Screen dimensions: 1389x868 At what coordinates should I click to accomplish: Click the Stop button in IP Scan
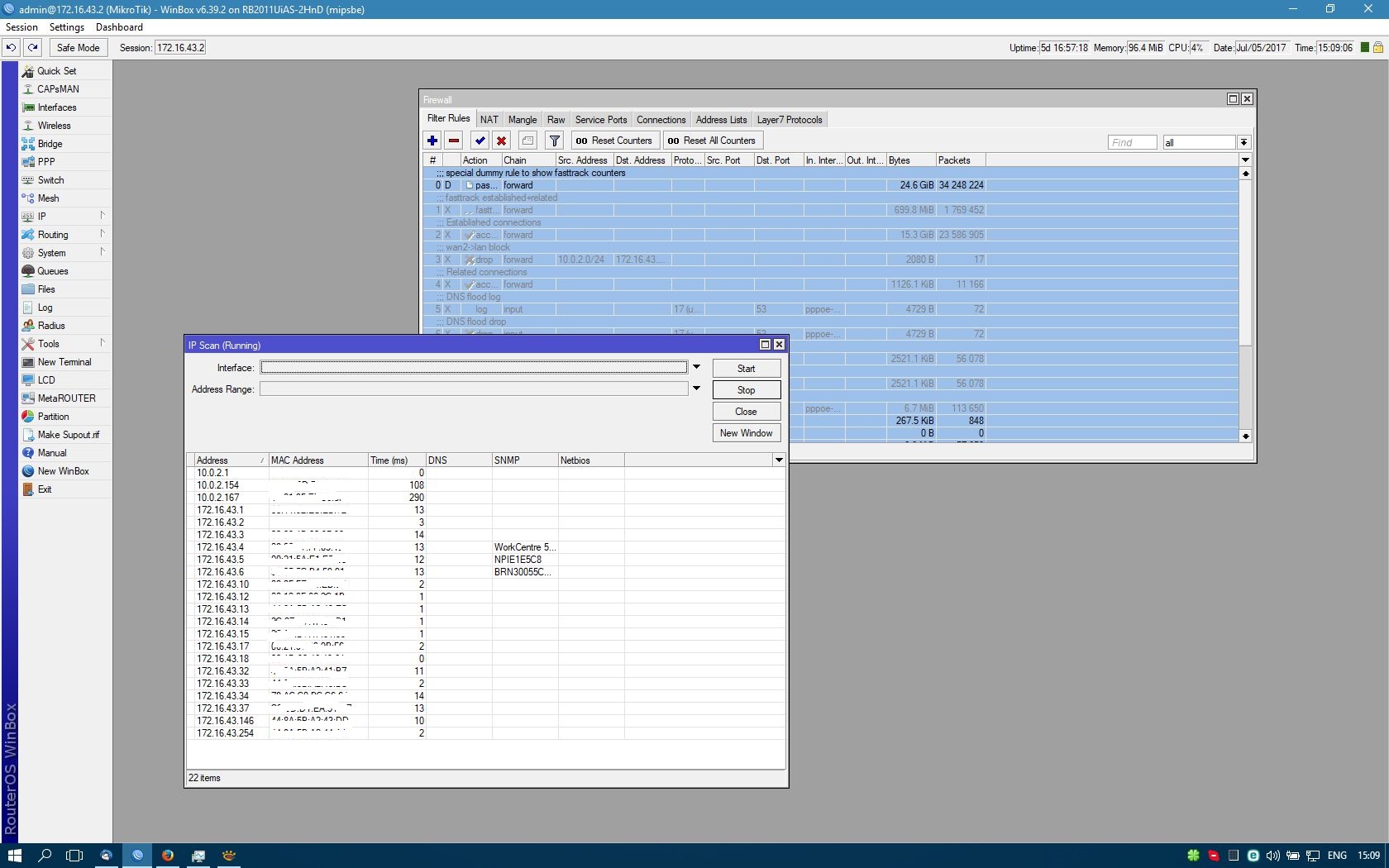pyautogui.click(x=747, y=390)
